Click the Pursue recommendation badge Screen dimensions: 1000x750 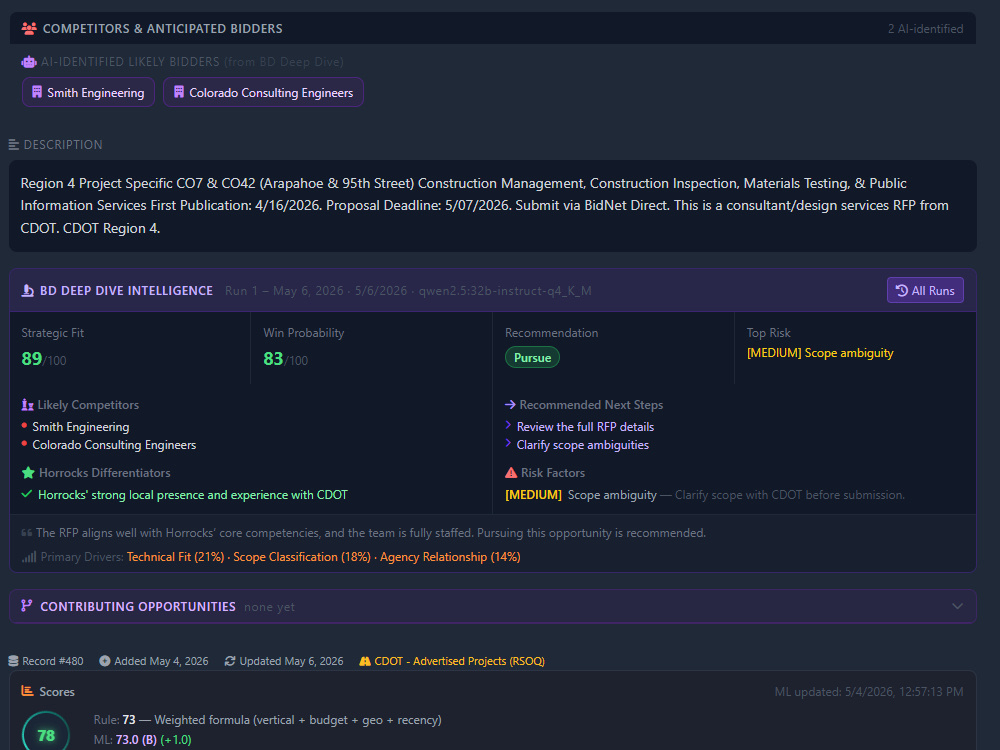coord(533,358)
